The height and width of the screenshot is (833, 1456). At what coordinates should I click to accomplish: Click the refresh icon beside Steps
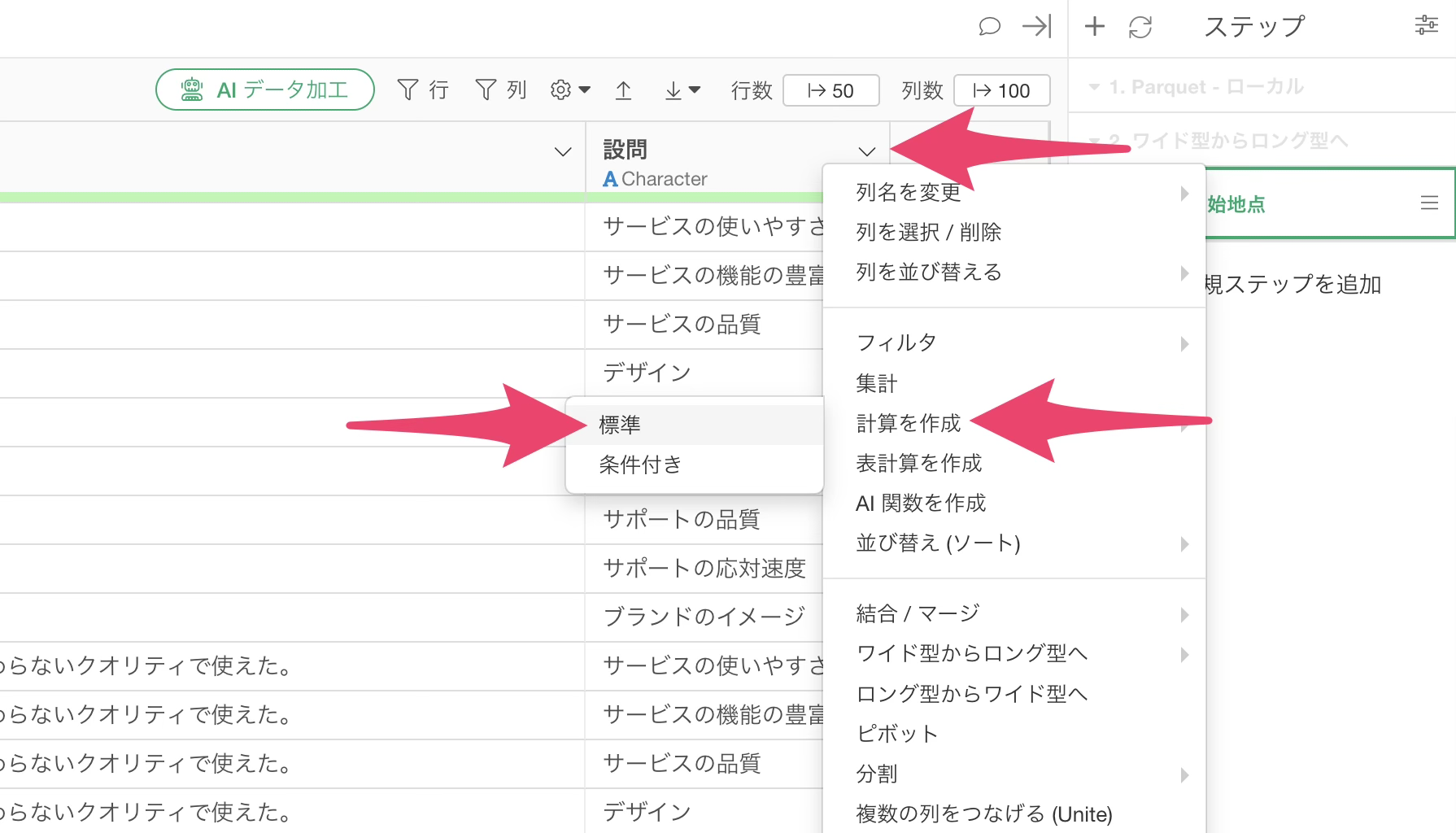pyautogui.click(x=1140, y=27)
